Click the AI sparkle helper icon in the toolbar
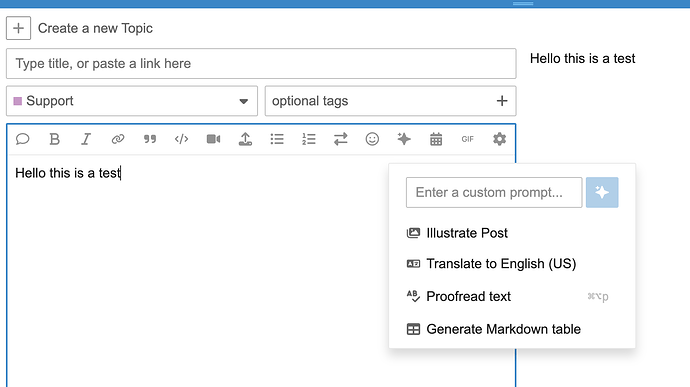The width and height of the screenshot is (690, 387). click(404, 139)
